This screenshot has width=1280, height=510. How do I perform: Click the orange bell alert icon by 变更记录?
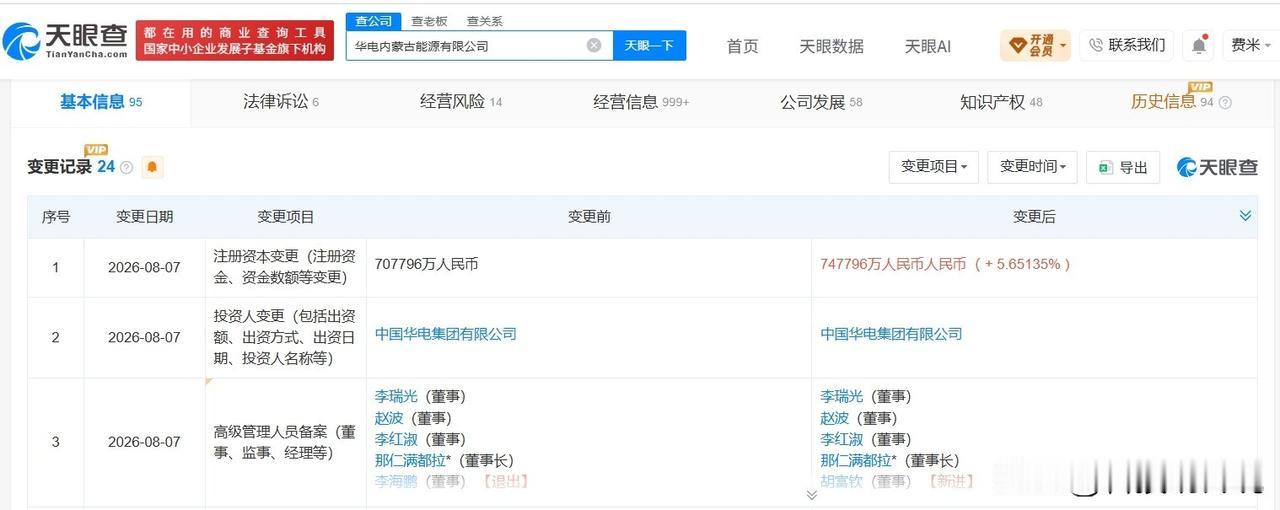[152, 167]
